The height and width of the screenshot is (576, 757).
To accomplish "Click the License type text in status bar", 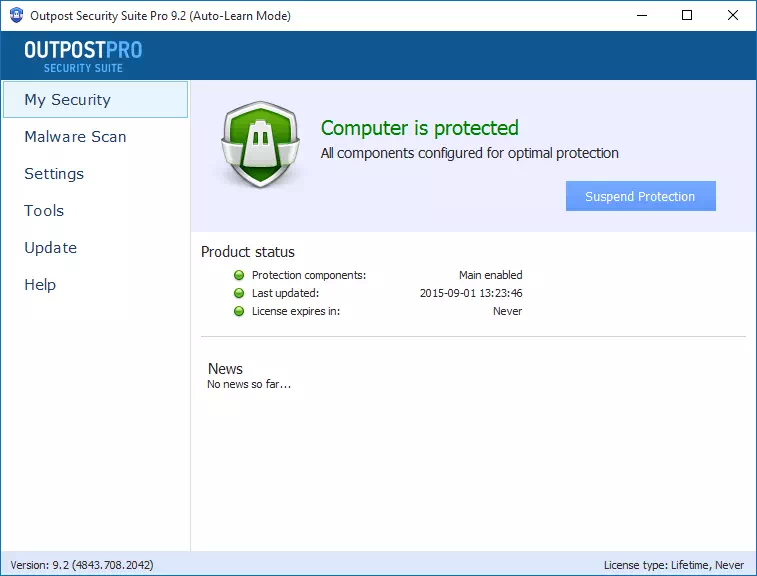I will click(x=673, y=565).
